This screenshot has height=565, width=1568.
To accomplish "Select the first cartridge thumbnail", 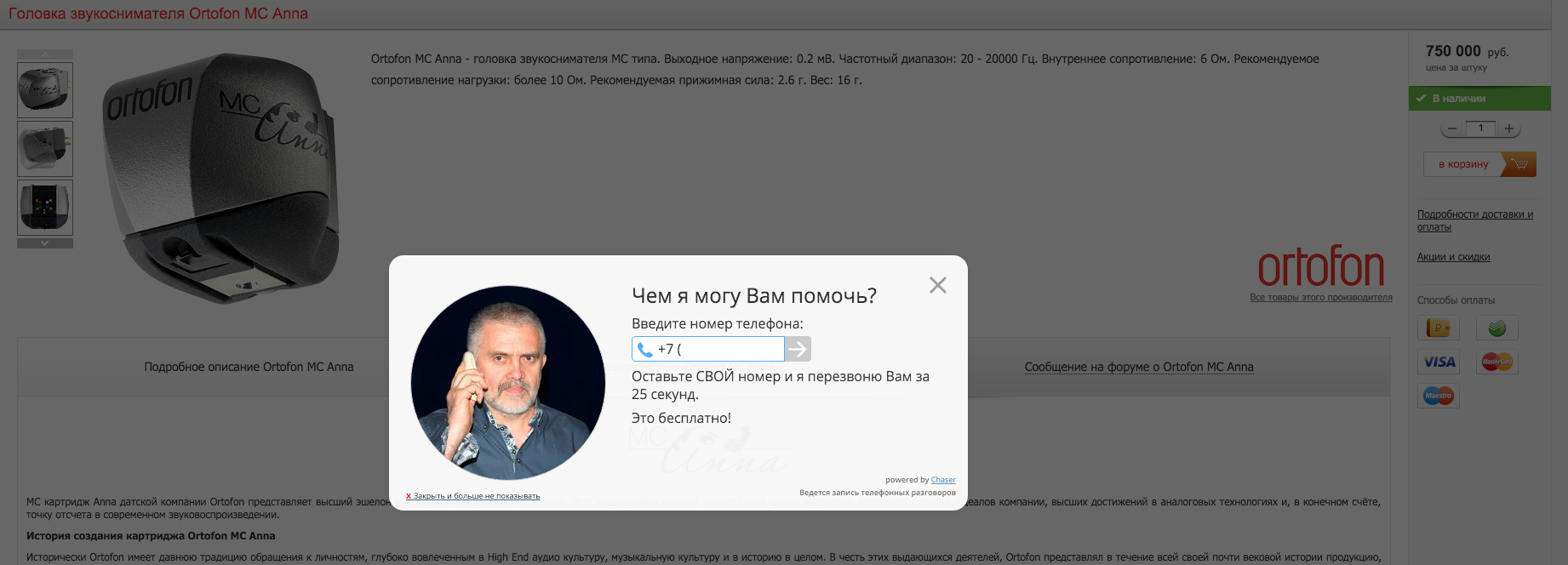I will (45, 90).
